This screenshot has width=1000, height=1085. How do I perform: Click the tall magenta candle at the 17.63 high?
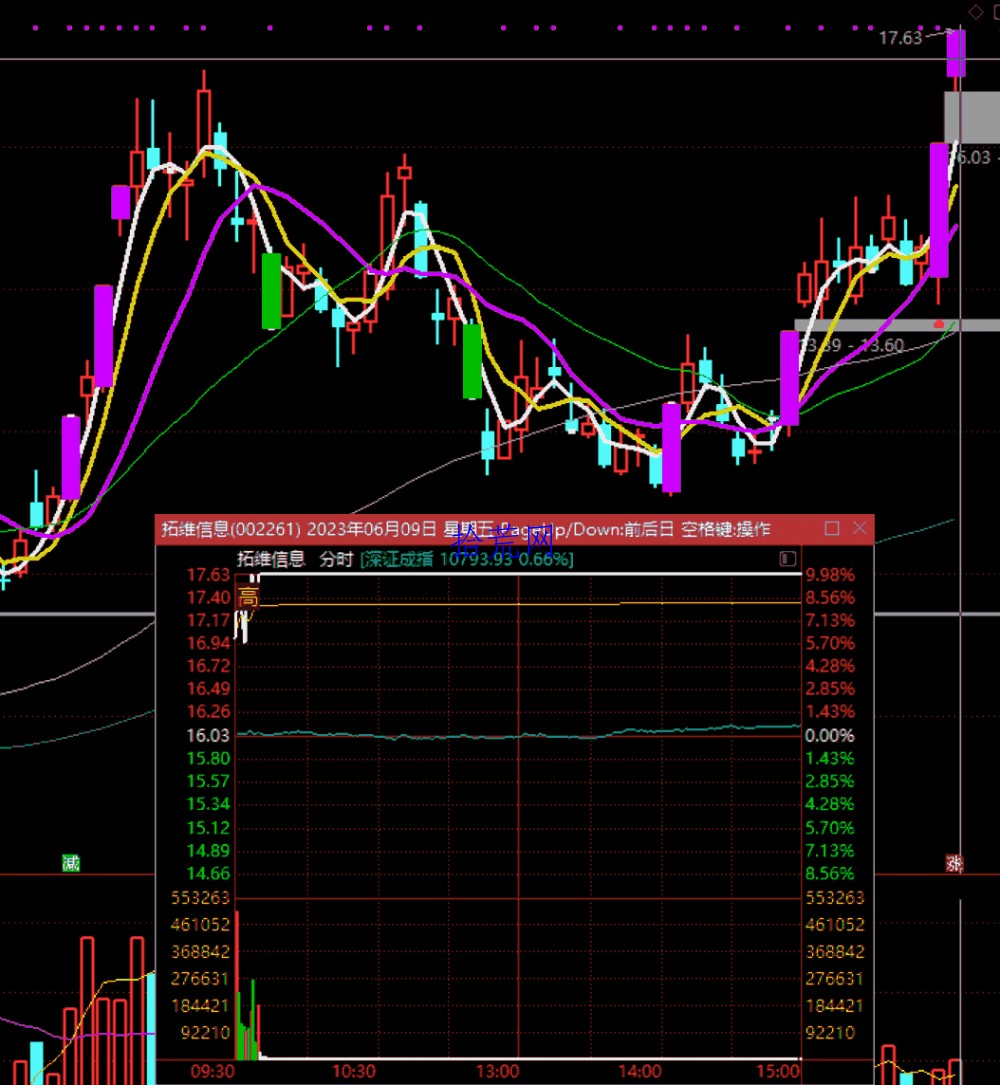pyautogui.click(x=956, y=53)
